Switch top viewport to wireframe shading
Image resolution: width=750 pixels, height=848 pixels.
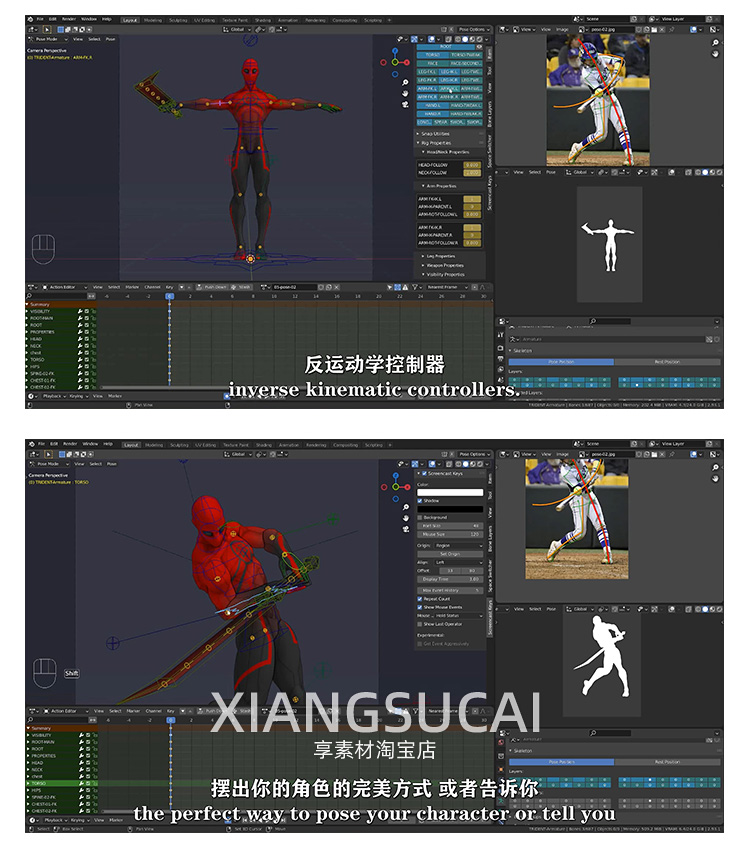tap(458, 39)
